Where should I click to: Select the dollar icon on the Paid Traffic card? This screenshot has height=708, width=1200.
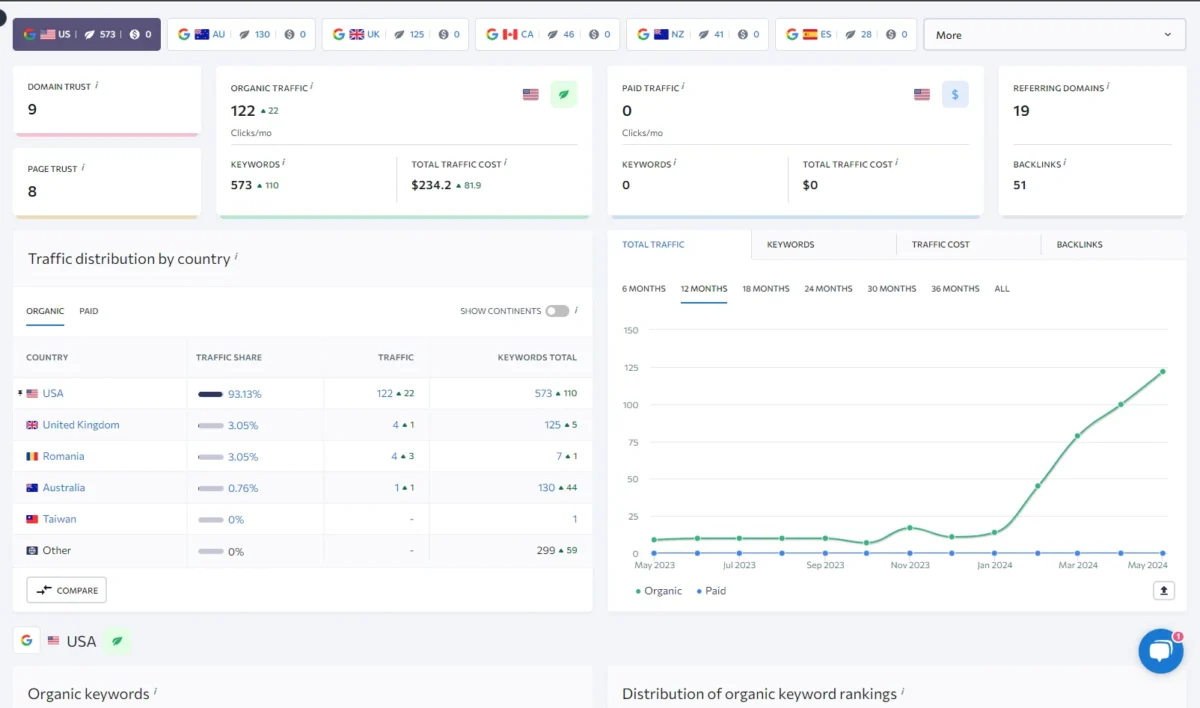coord(954,94)
